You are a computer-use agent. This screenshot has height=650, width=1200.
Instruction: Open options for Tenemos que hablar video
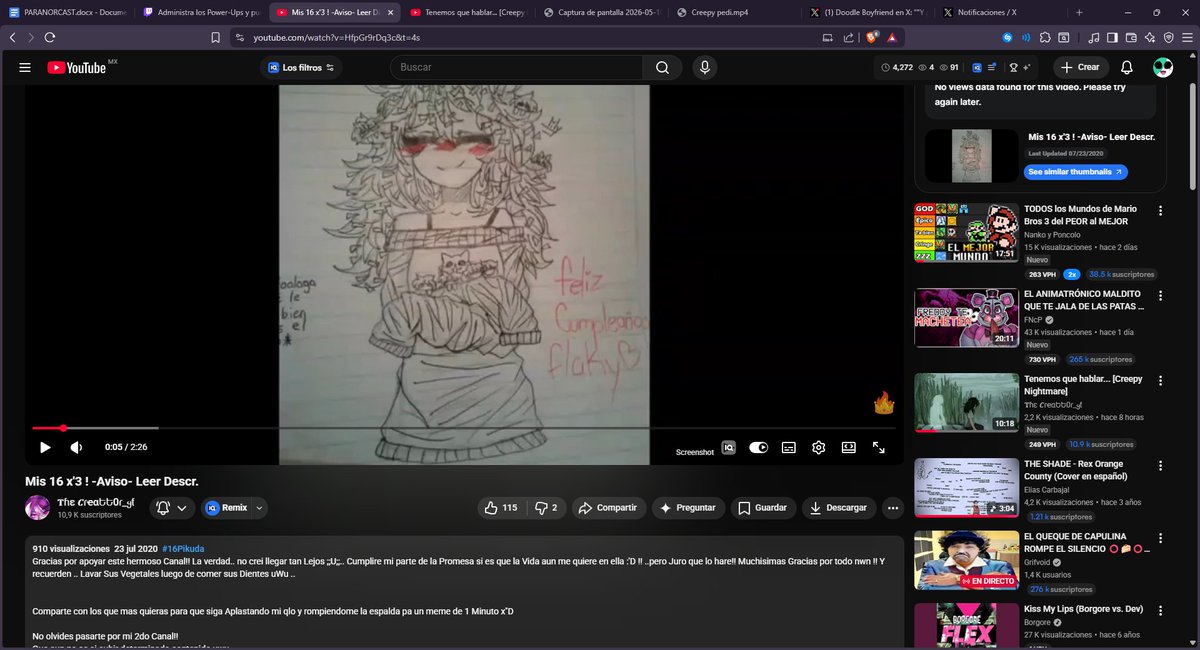[1160, 381]
